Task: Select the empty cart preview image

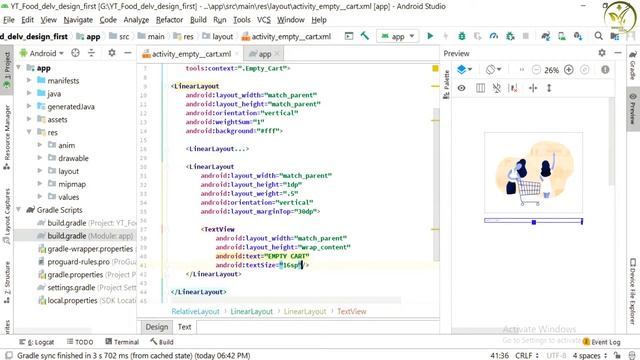Action: (533, 172)
